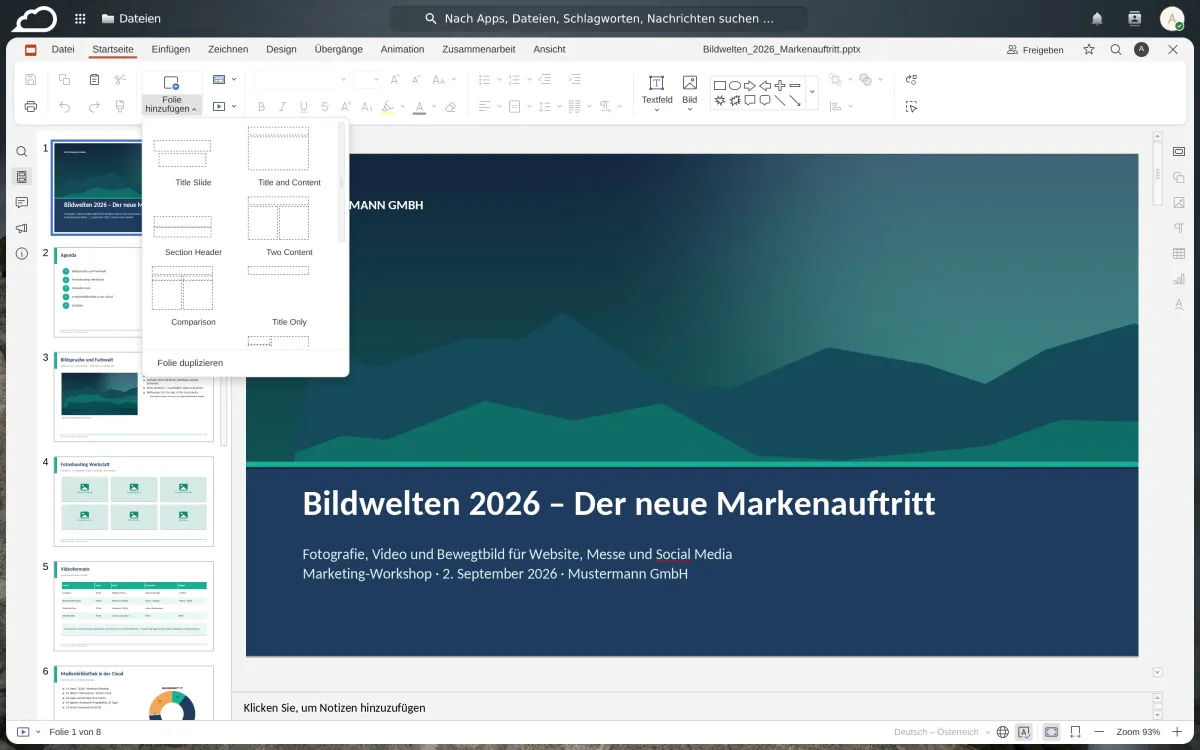Switch to the Design tab

tap(281, 49)
